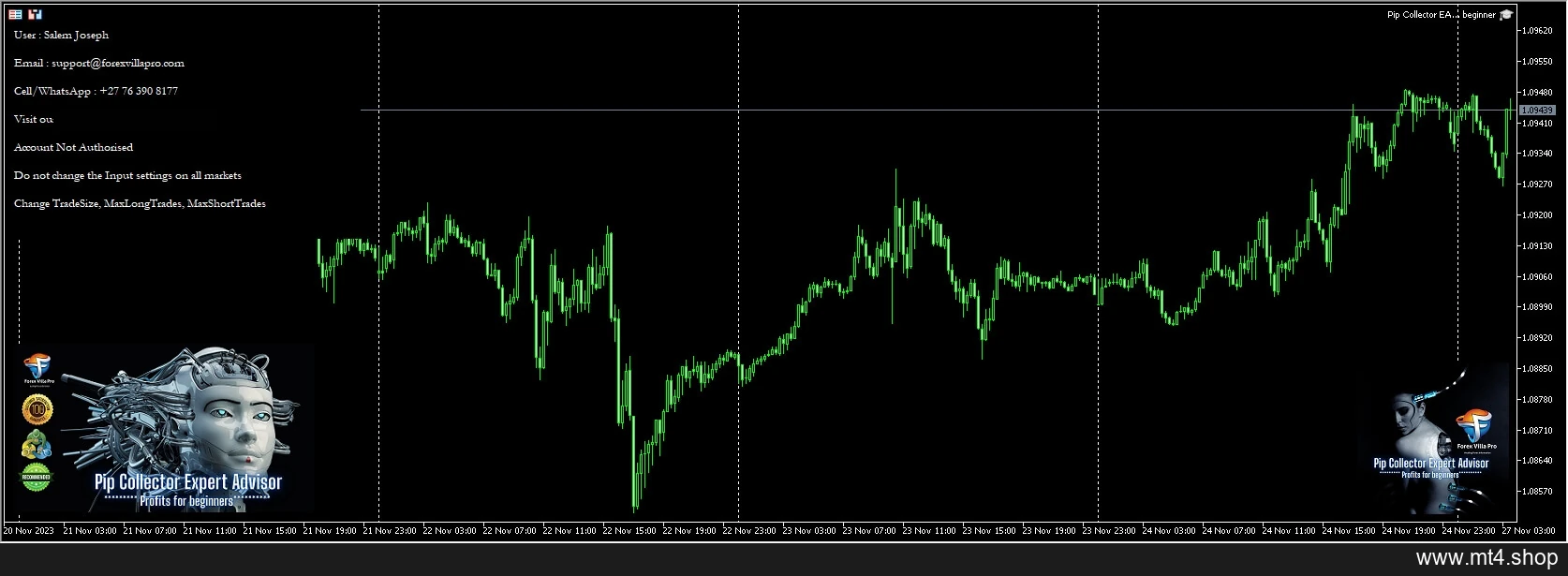The image size is (1568, 576).
Task: Click the Pip Collector banner at bottom right
Action: pos(1433,439)
